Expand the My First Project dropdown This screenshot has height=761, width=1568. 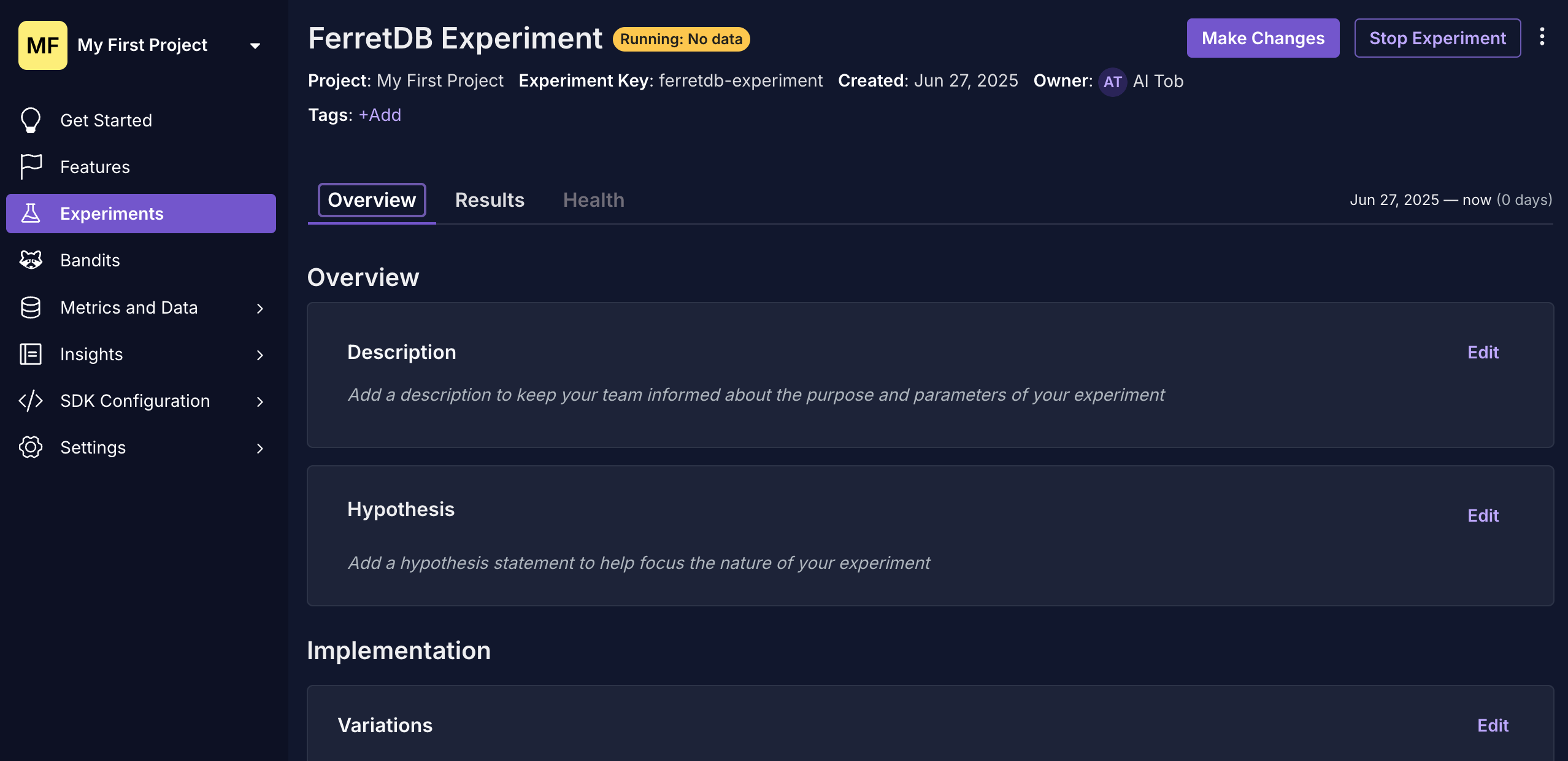pos(255,45)
